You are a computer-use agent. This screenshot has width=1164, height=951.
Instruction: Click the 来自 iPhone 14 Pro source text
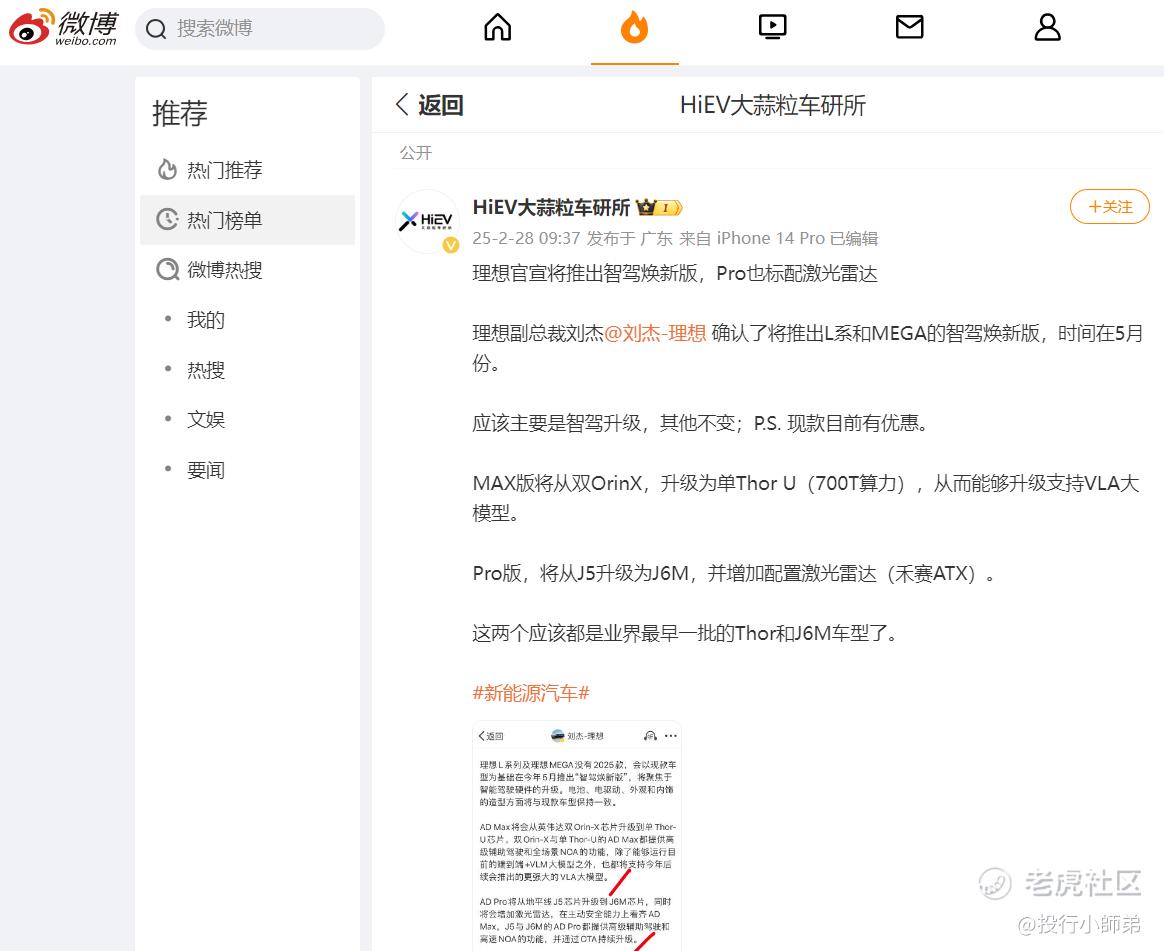752,238
